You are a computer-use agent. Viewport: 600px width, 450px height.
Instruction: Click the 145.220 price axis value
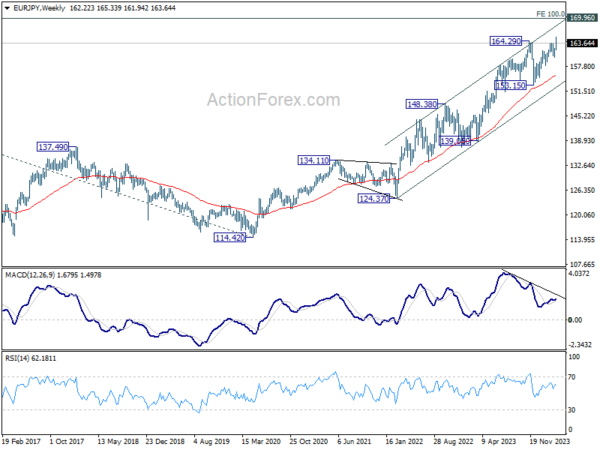coord(582,116)
